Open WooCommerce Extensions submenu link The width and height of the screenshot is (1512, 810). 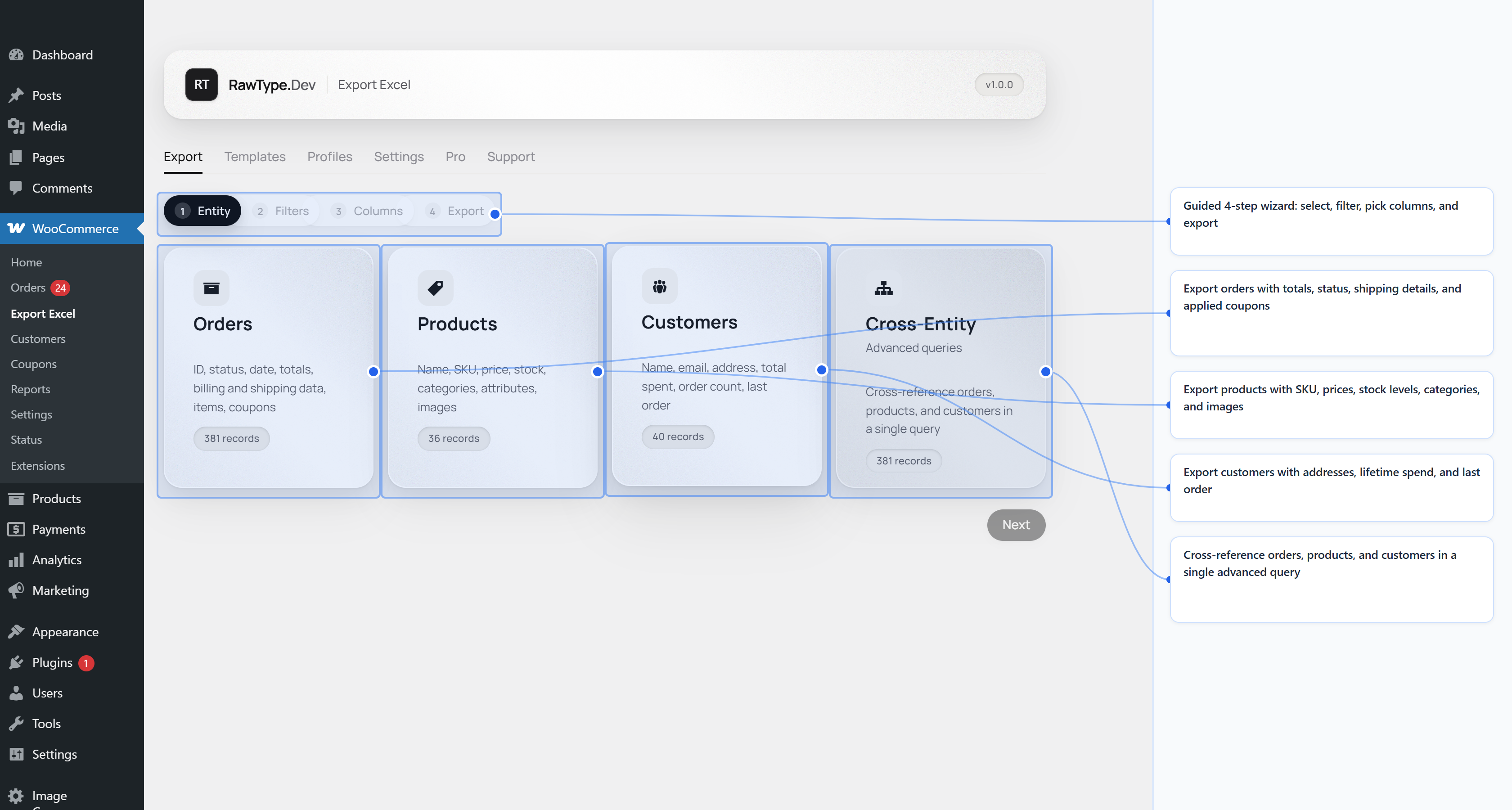click(x=38, y=465)
